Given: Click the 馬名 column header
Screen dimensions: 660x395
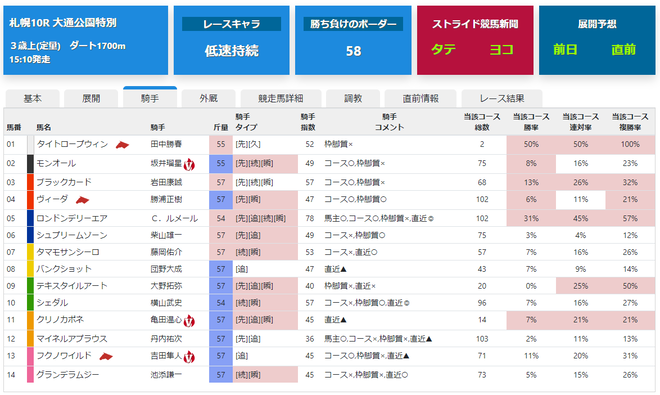Looking at the screenshot, I should coord(43,127).
